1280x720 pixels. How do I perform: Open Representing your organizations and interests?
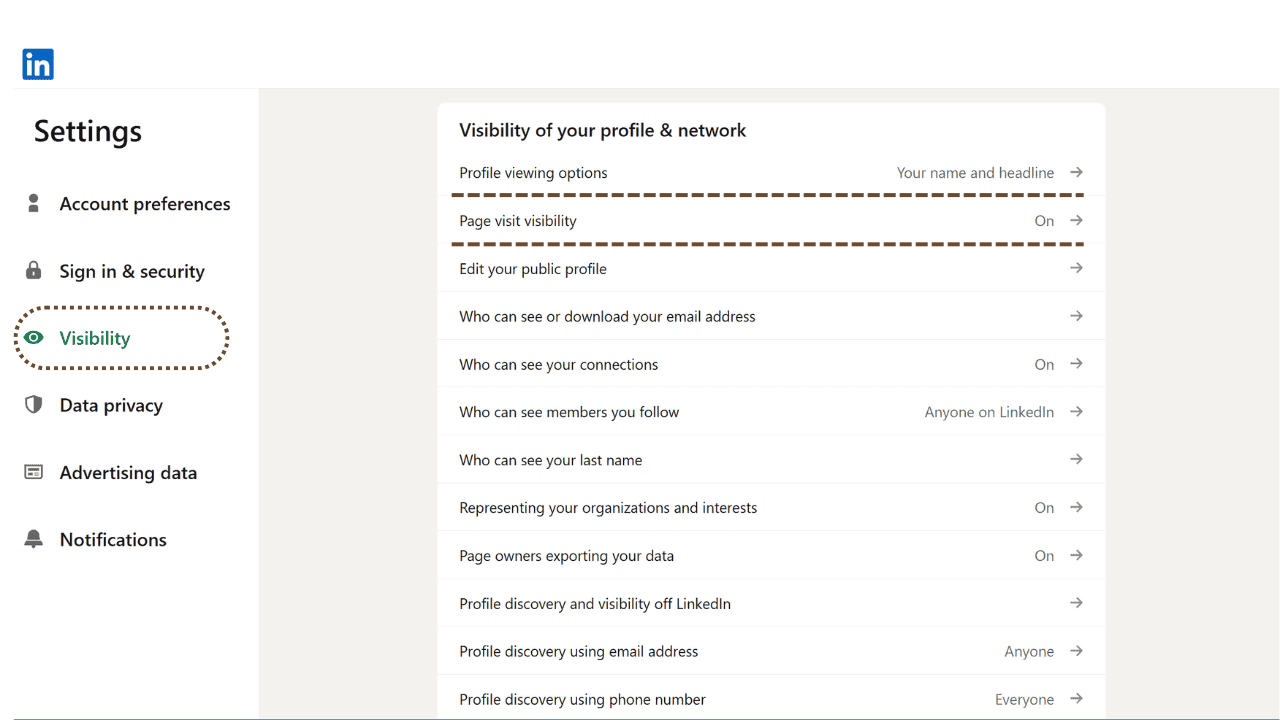click(x=607, y=508)
